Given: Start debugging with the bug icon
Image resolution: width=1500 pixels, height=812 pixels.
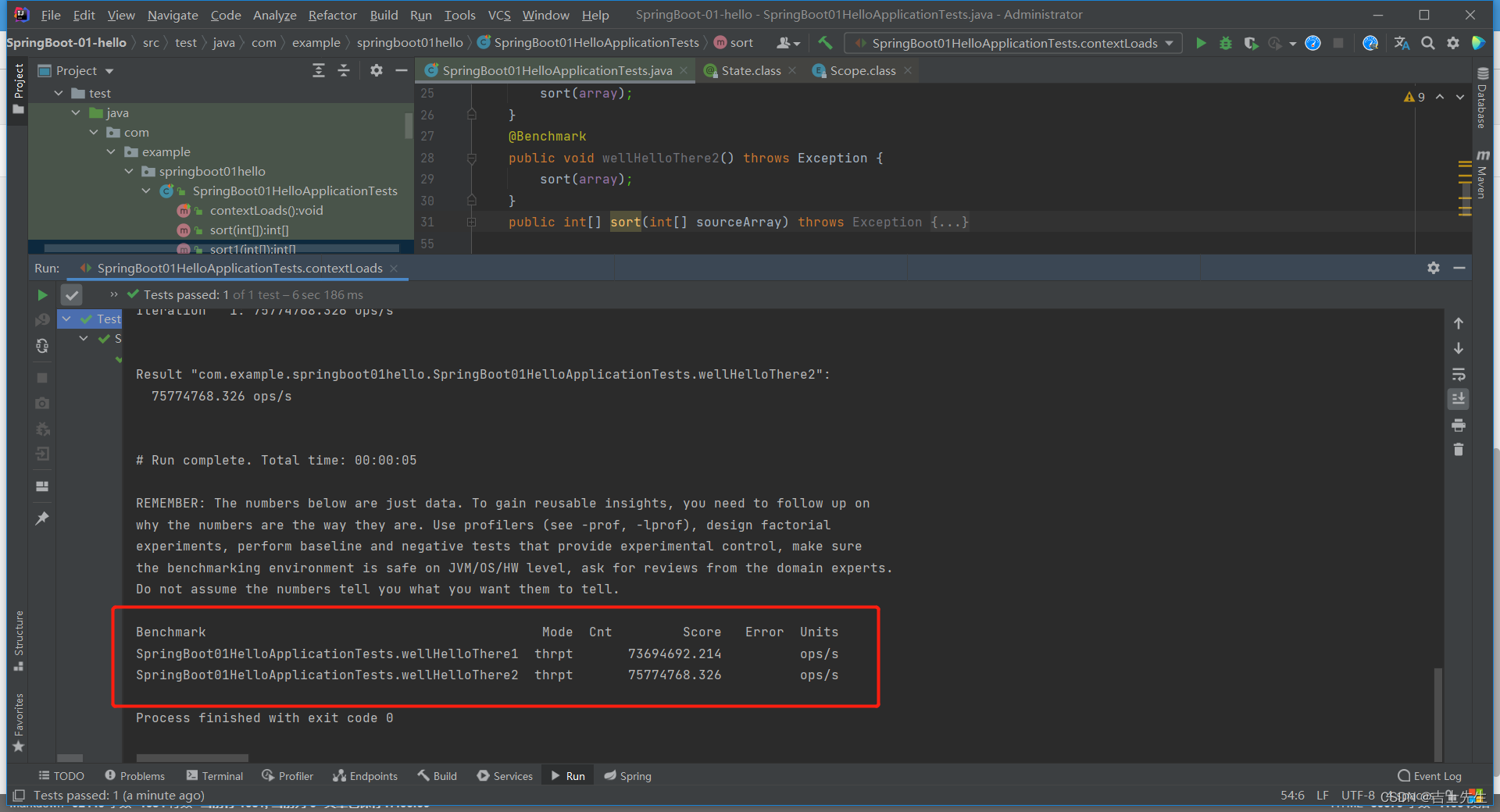Looking at the screenshot, I should click(x=1226, y=43).
